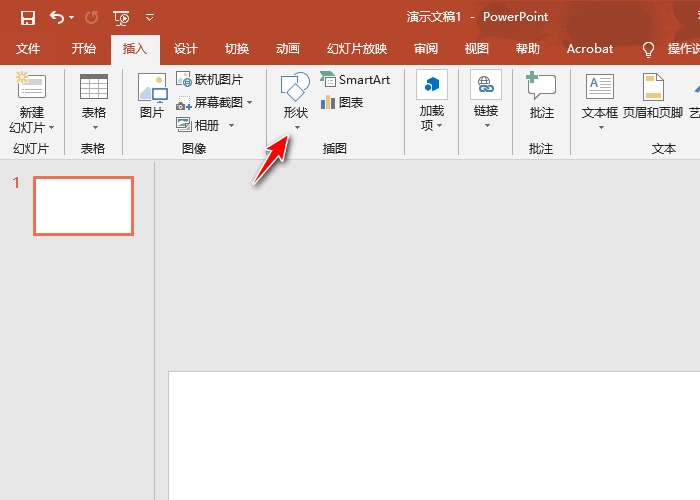Select the 插入 ribbon tab

click(x=135, y=49)
